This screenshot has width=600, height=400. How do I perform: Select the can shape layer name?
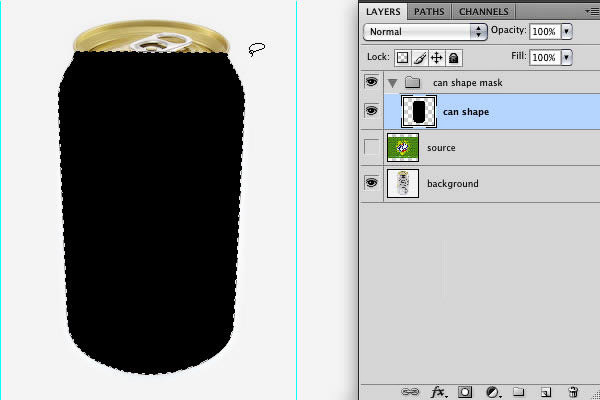click(466, 112)
